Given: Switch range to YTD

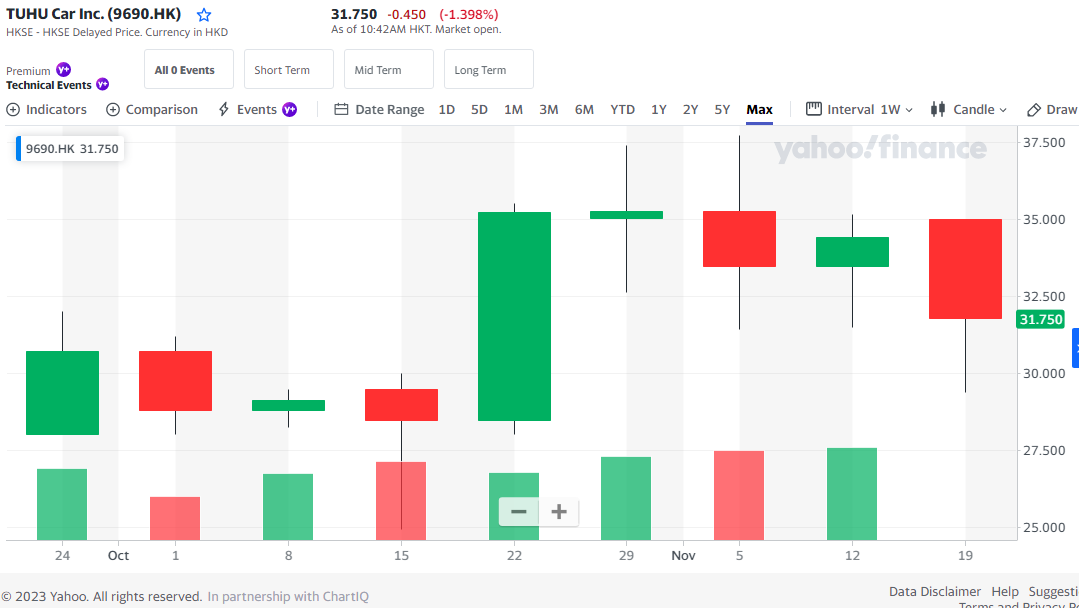Looking at the screenshot, I should (623, 109).
